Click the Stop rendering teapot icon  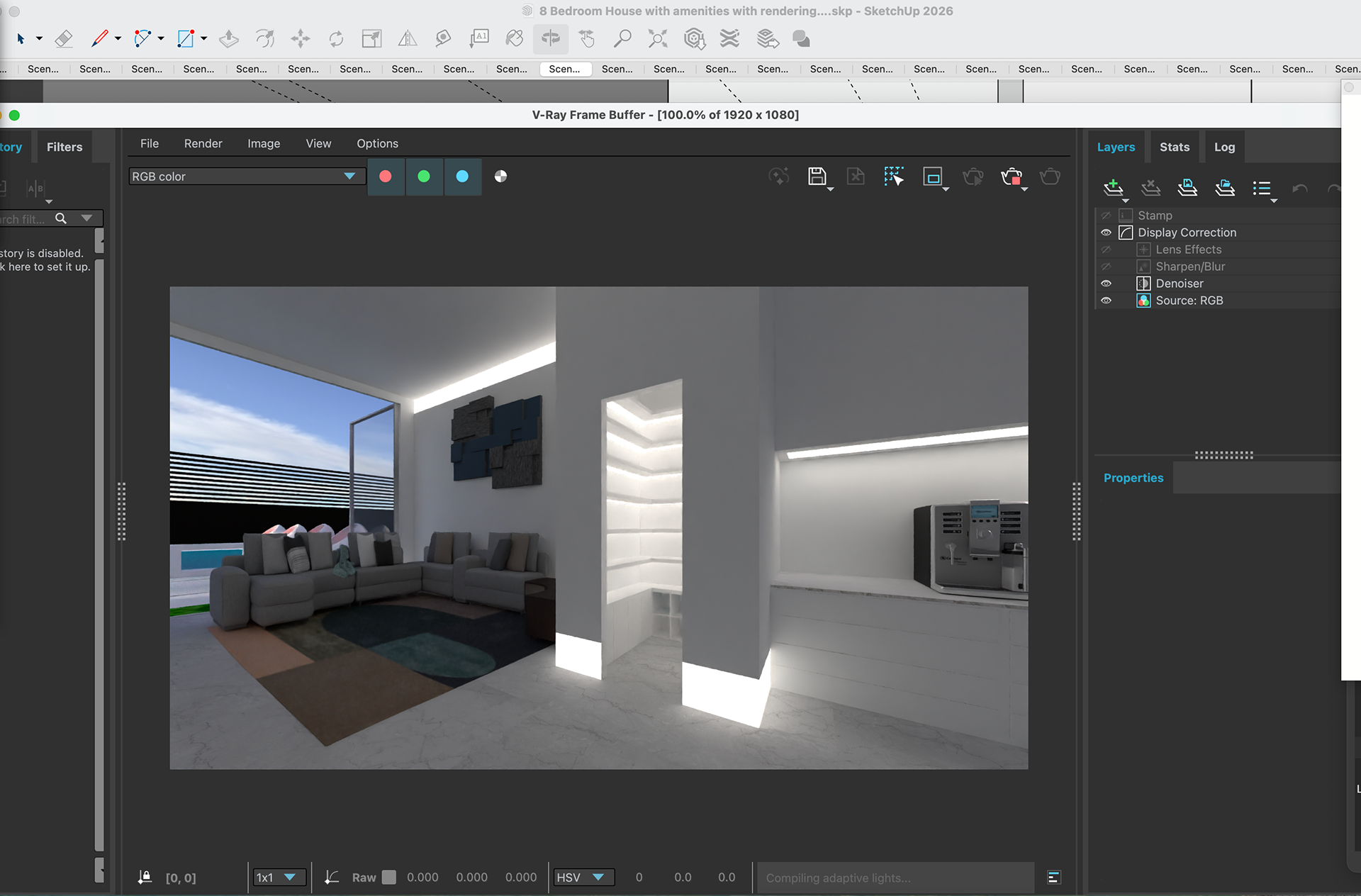(1012, 177)
